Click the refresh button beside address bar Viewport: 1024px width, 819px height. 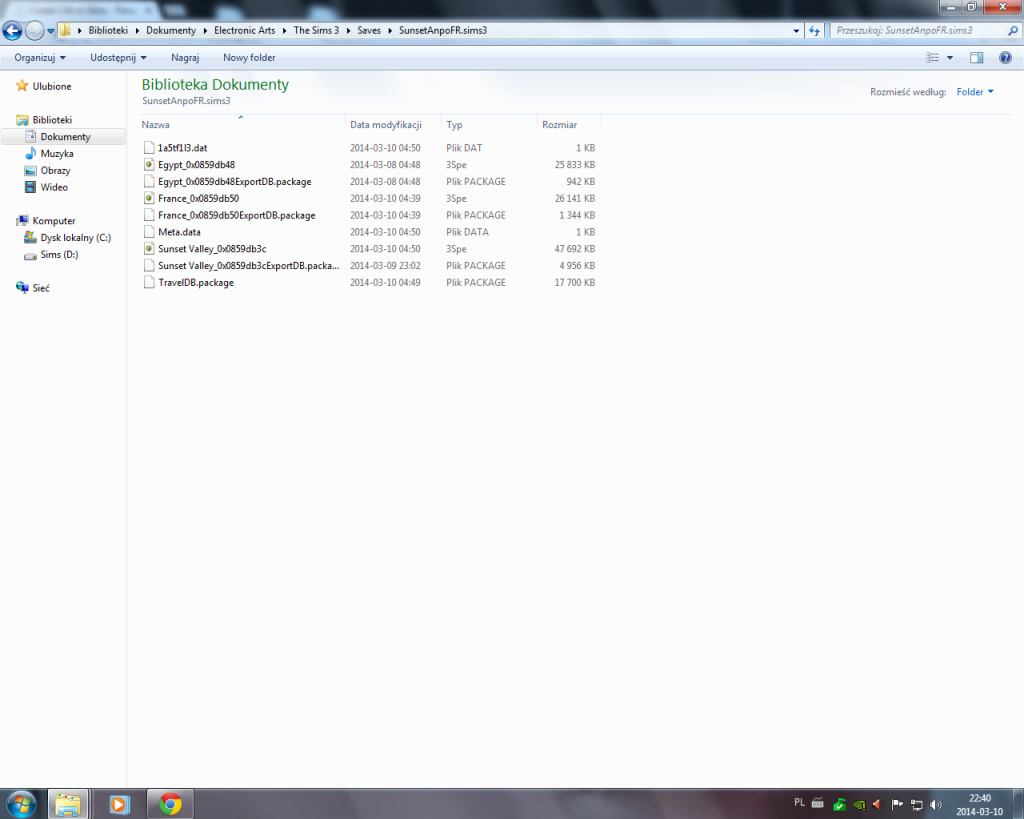[x=815, y=30]
